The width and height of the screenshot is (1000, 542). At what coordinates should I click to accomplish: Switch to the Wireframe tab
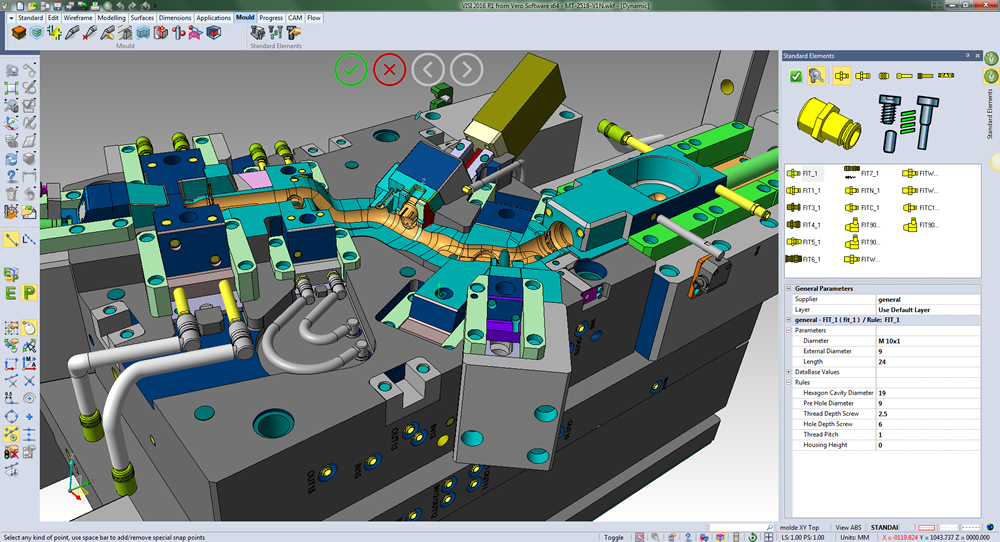78,18
